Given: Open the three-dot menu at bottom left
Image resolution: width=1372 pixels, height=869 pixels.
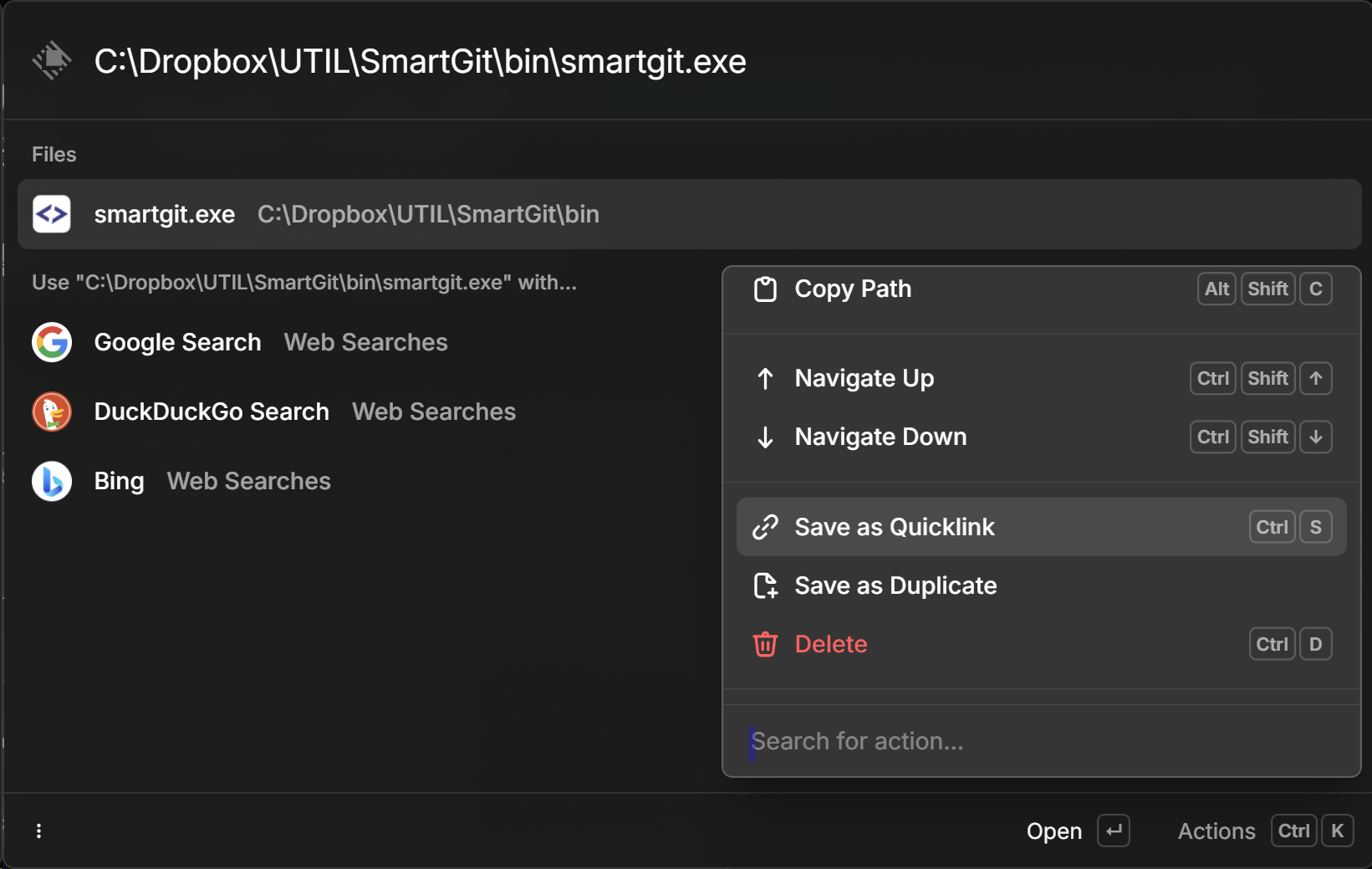Looking at the screenshot, I should pyautogui.click(x=38, y=831).
